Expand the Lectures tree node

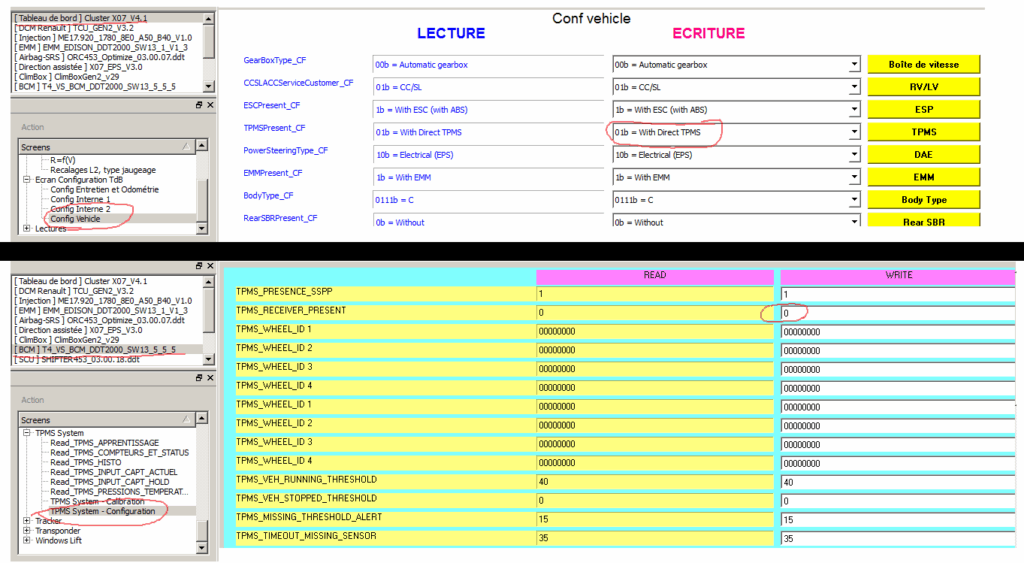tap(27, 229)
